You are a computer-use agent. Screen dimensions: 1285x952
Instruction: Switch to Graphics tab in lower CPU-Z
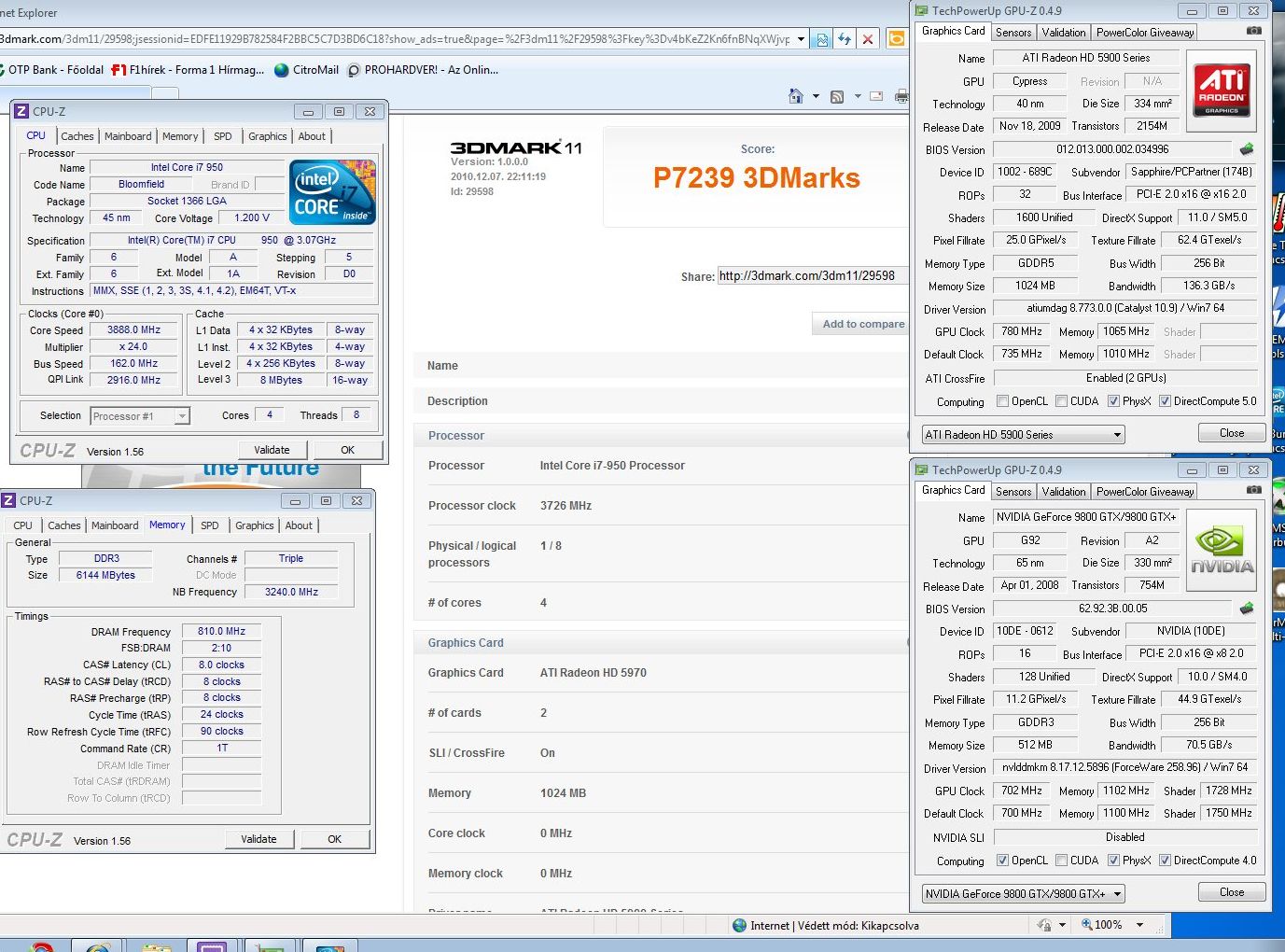click(x=255, y=525)
